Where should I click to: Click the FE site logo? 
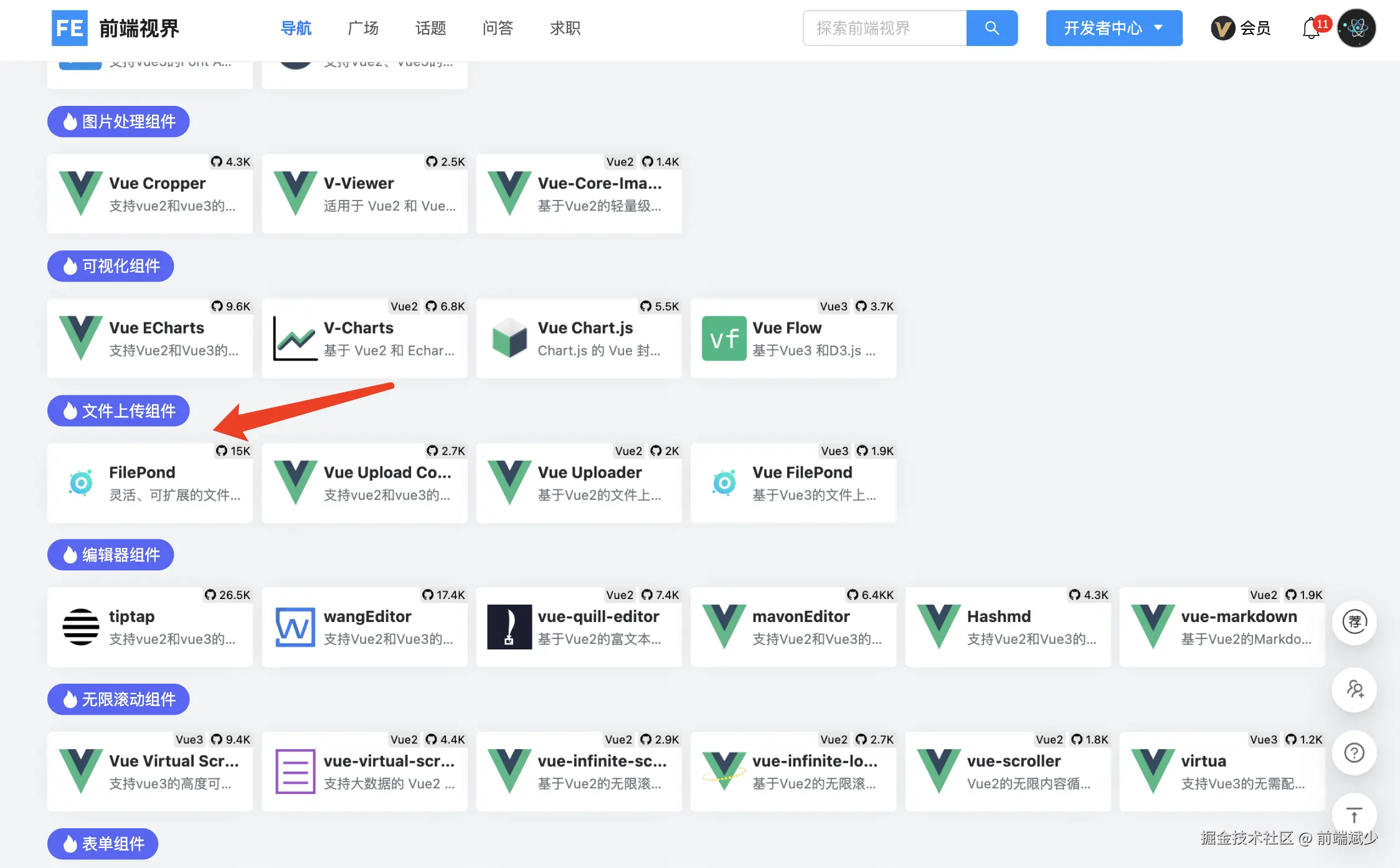[70, 28]
